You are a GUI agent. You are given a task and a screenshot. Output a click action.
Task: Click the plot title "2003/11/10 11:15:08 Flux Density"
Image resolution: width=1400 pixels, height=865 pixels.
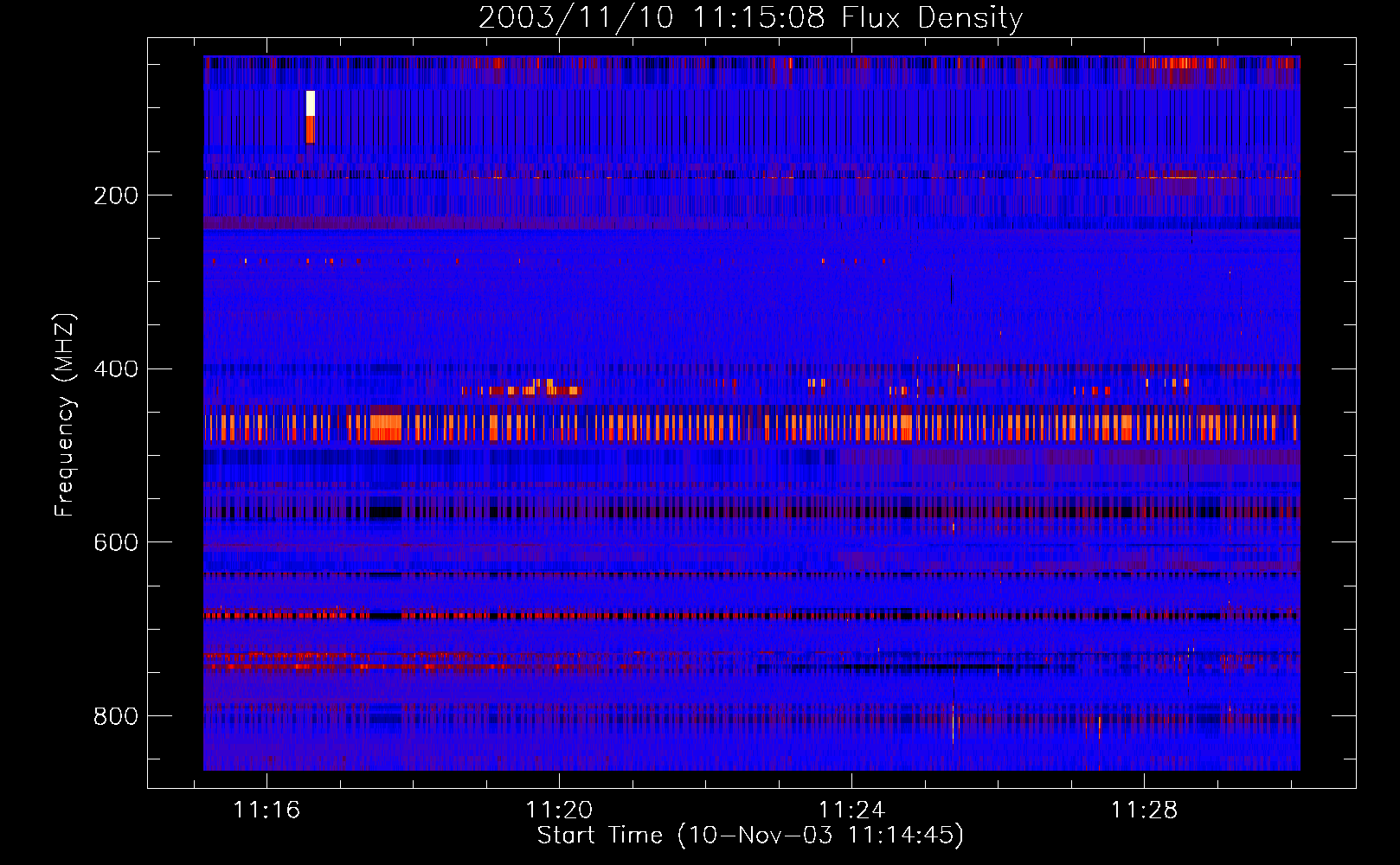click(x=751, y=18)
